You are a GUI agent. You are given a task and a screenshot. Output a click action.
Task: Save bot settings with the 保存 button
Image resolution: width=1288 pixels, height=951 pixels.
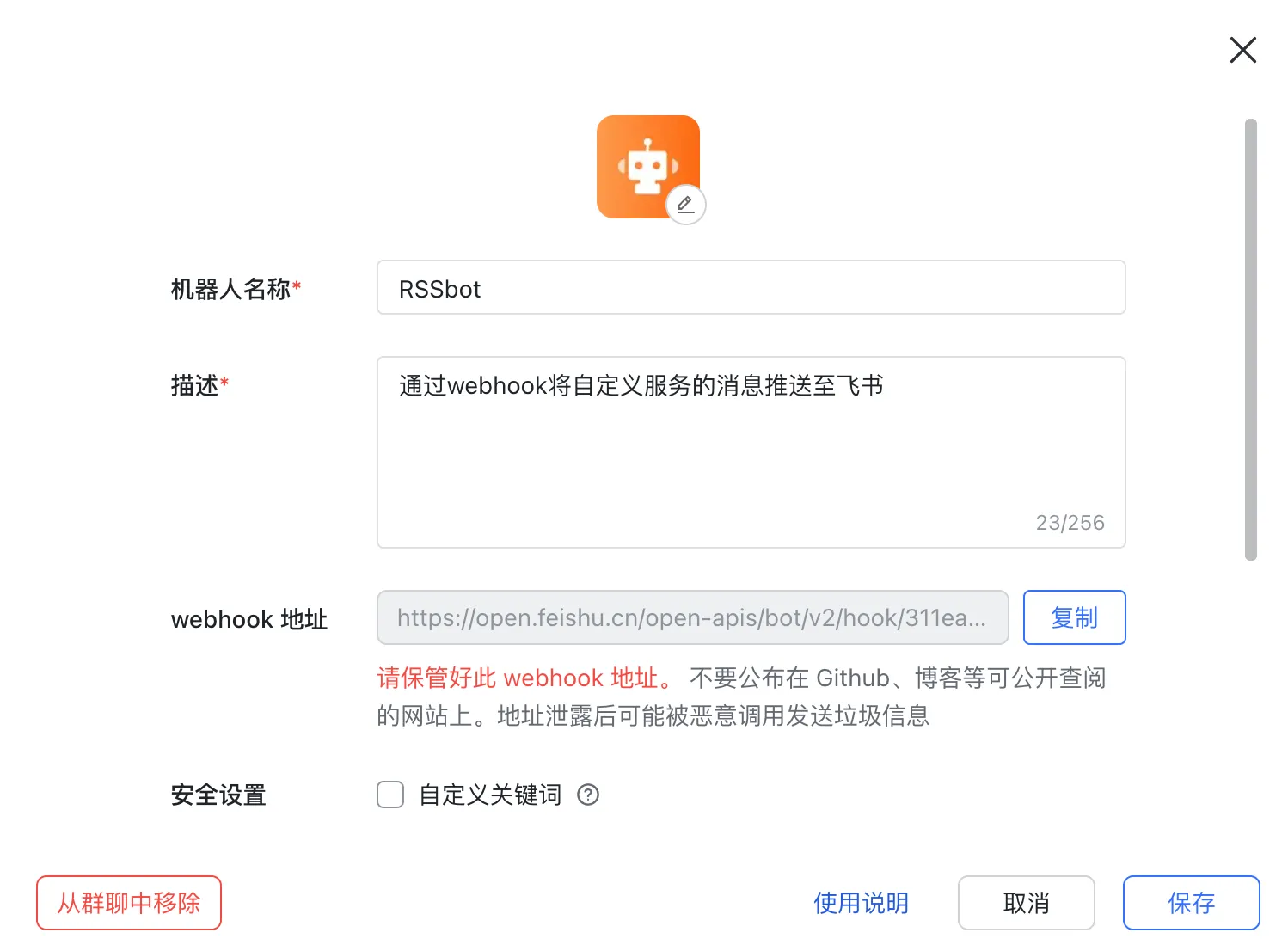pos(1191,903)
